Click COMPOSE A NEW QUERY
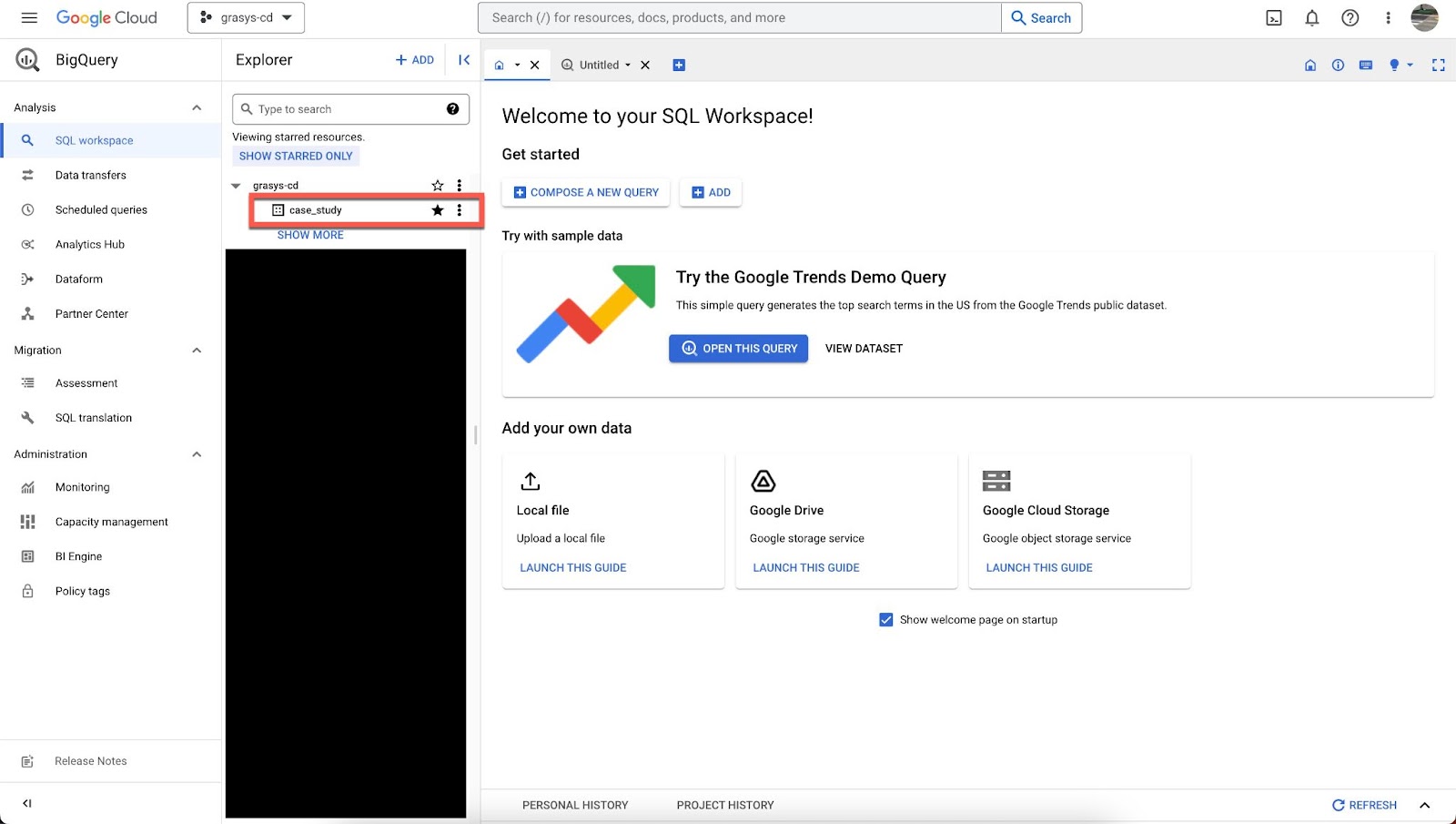Image resolution: width=1456 pixels, height=824 pixels. tap(586, 193)
